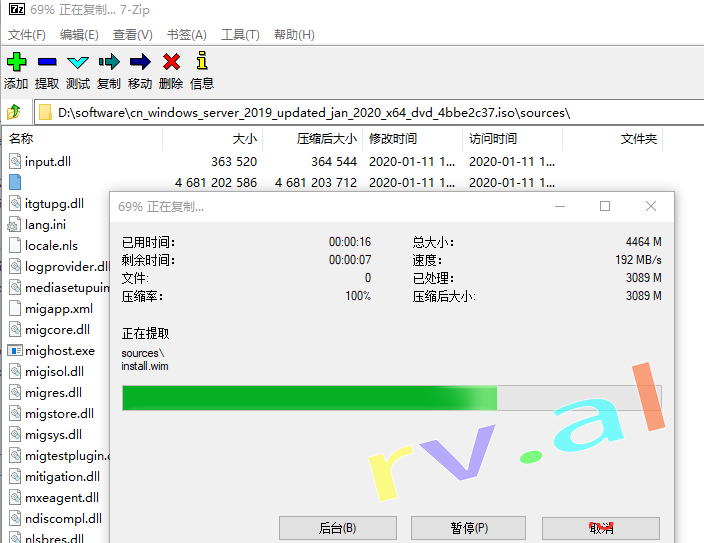Click the install.wim file name text

[145, 366]
